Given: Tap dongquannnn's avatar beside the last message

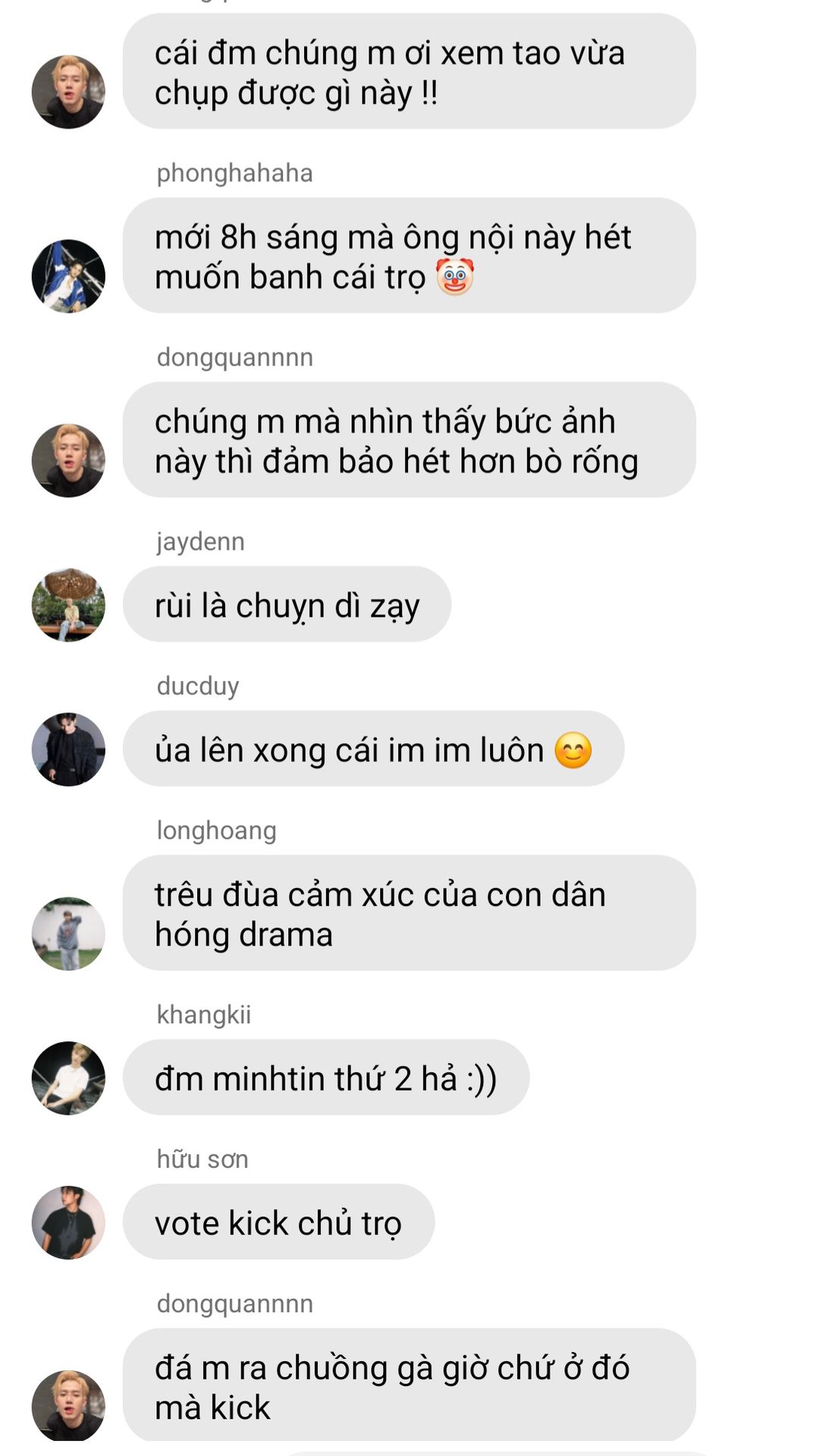Looking at the screenshot, I should pos(68,1405).
